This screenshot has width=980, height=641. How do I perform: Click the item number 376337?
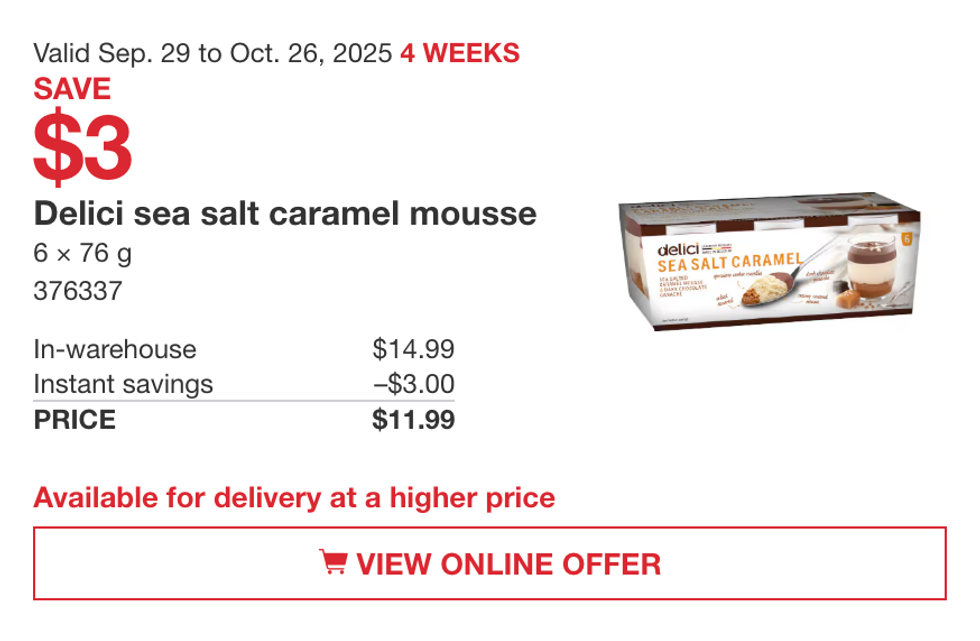pos(77,291)
